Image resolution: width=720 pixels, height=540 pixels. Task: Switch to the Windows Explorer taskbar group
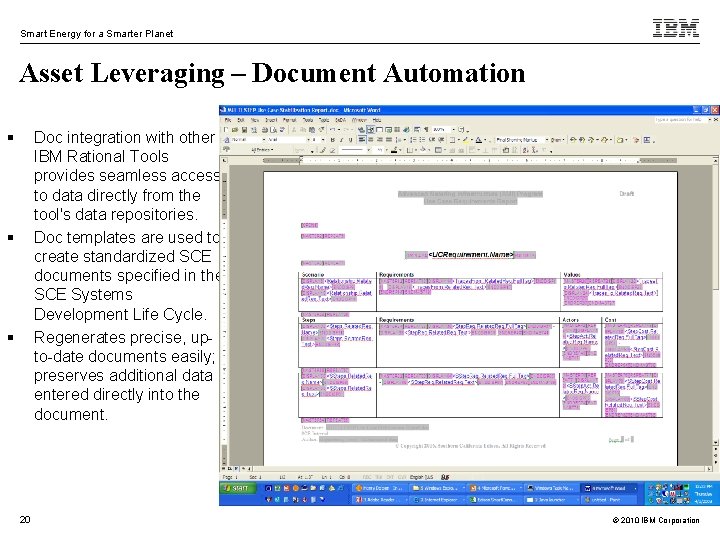tap(439, 488)
